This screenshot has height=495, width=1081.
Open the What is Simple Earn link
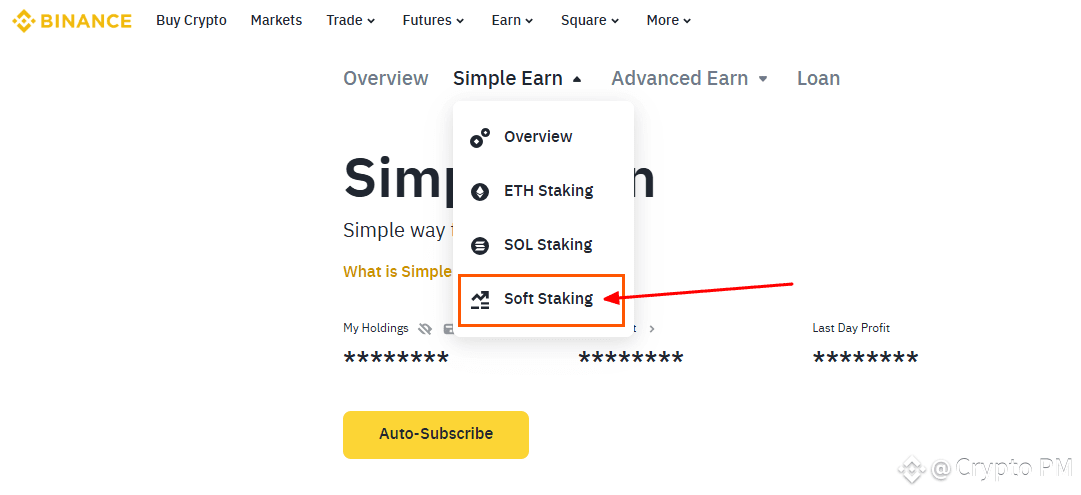coord(397,272)
